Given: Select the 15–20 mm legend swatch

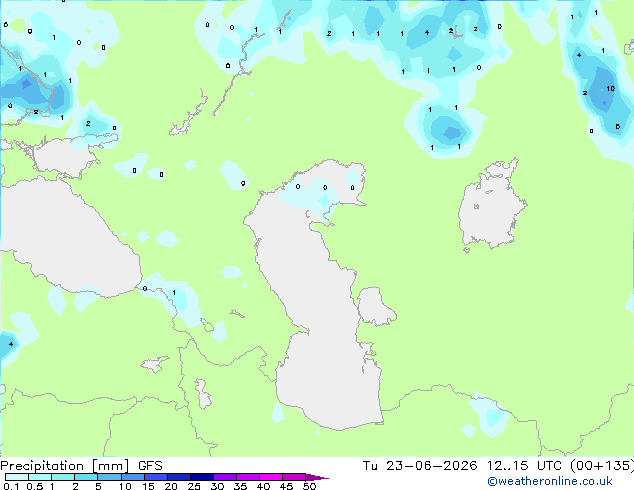Looking at the screenshot, I should (155, 477).
